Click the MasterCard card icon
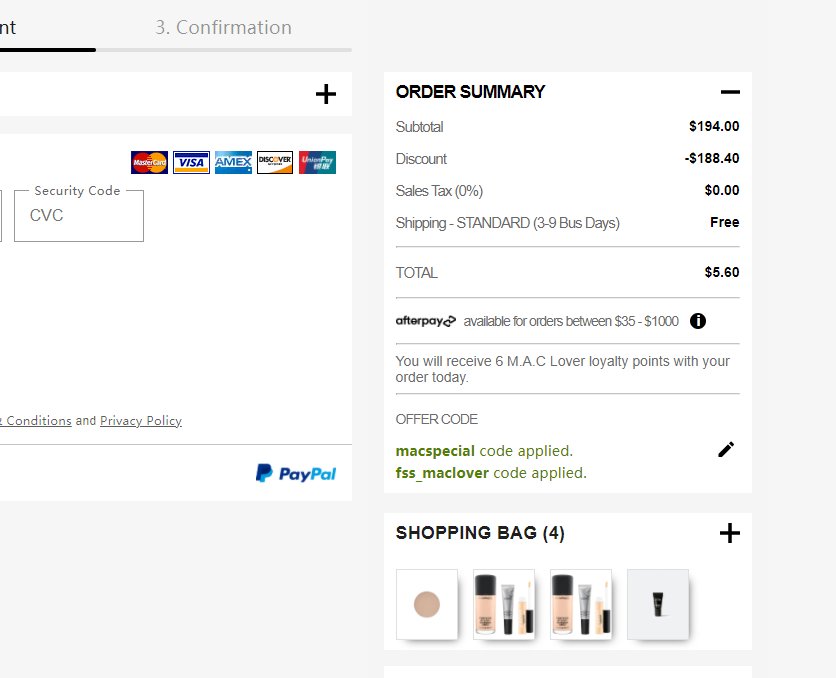This screenshot has width=836, height=678. point(150,162)
